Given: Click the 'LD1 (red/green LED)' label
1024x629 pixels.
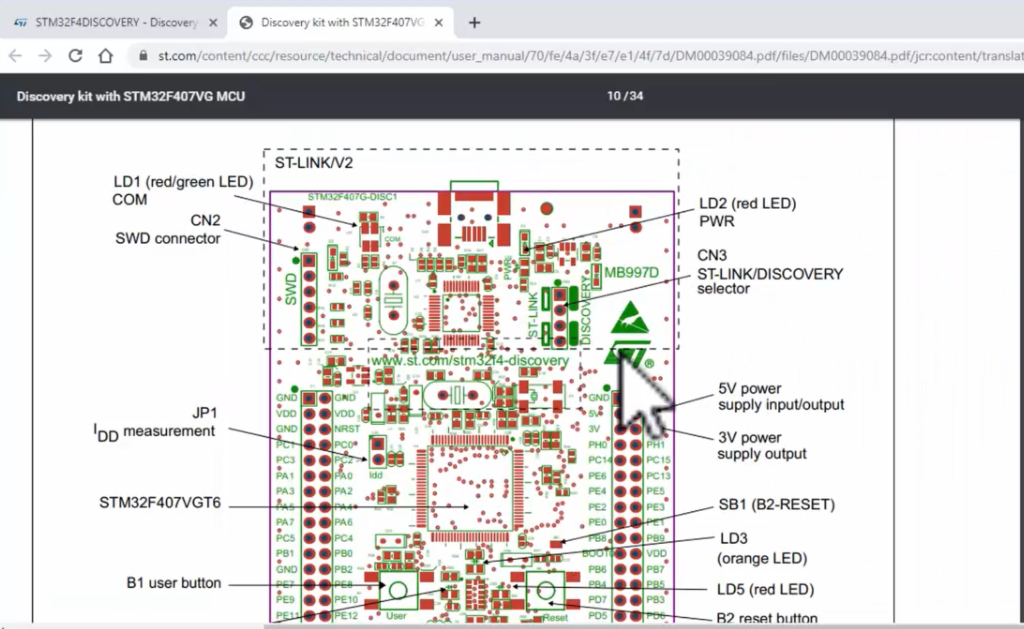Looking at the screenshot, I should point(183,182).
